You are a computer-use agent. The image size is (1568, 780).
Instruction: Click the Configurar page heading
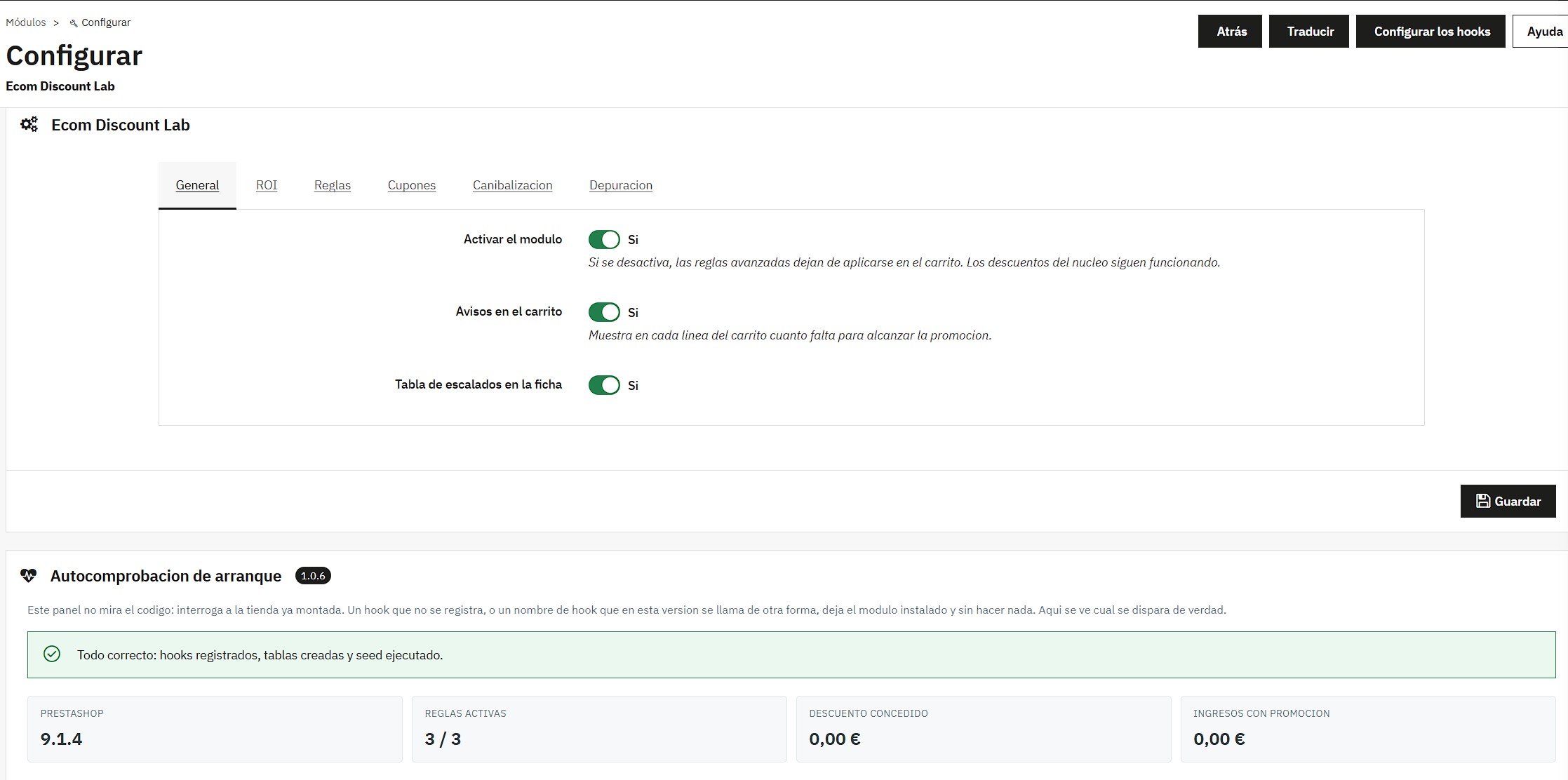click(x=74, y=55)
